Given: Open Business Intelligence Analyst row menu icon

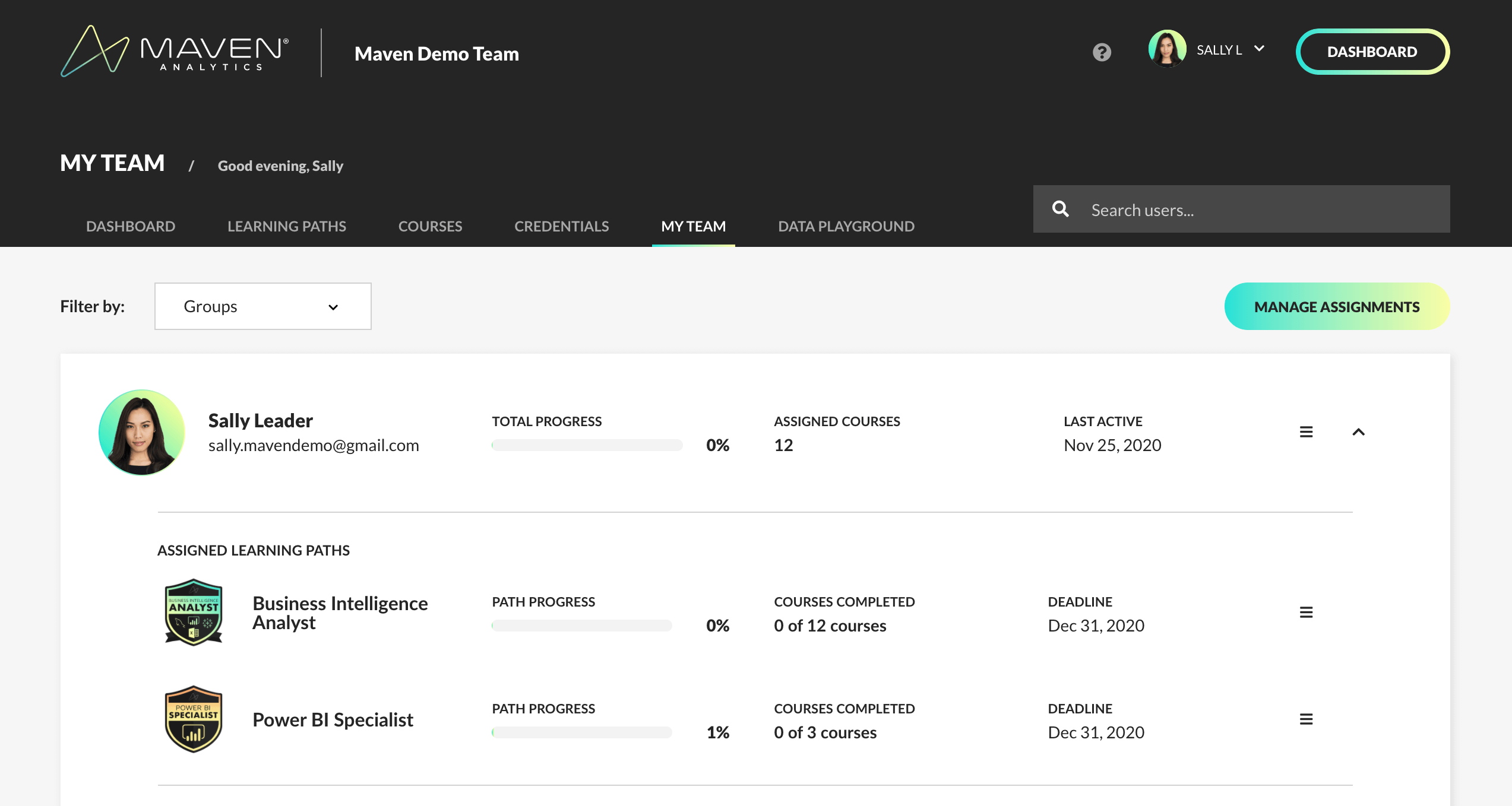Looking at the screenshot, I should (x=1306, y=613).
